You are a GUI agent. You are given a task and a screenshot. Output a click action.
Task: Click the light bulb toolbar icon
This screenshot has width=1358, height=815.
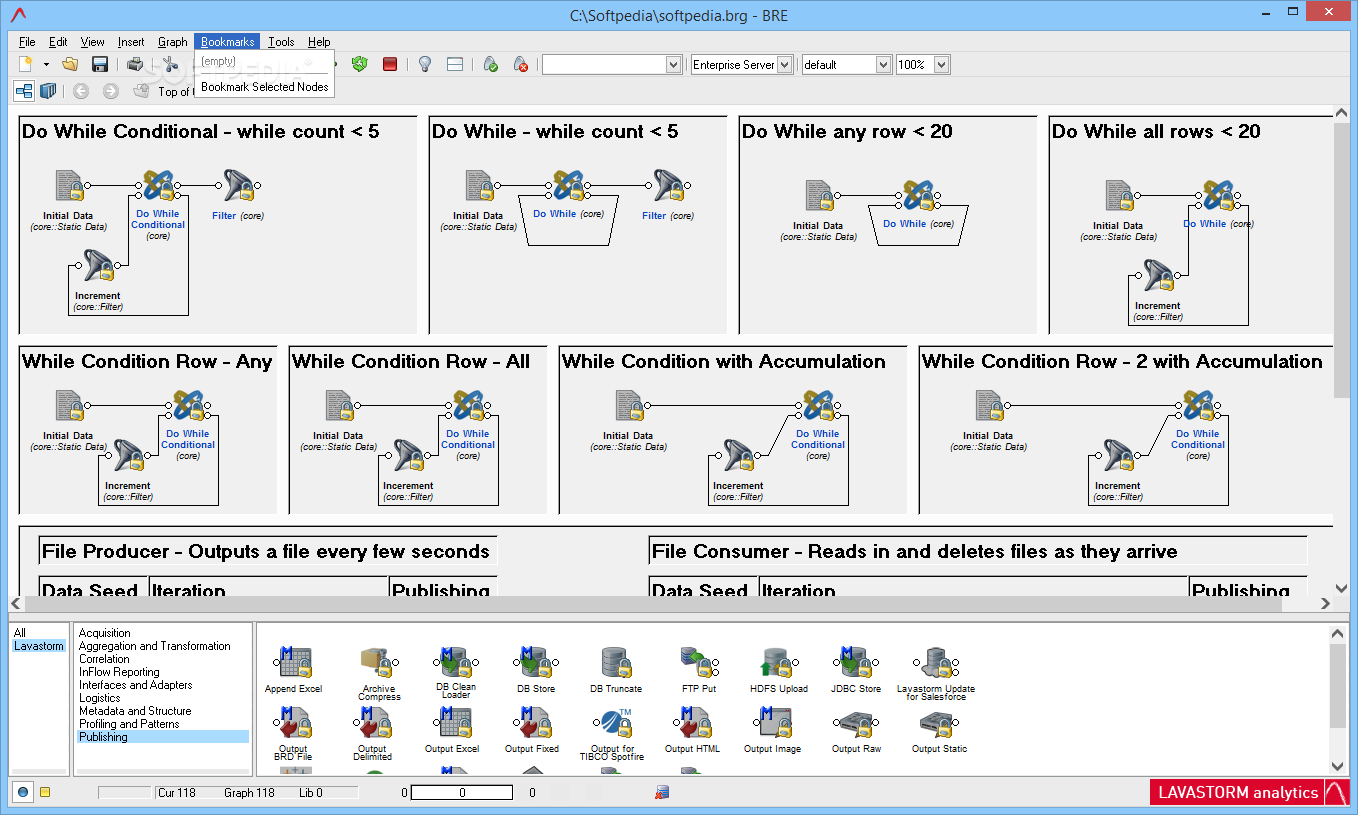pyautogui.click(x=425, y=64)
